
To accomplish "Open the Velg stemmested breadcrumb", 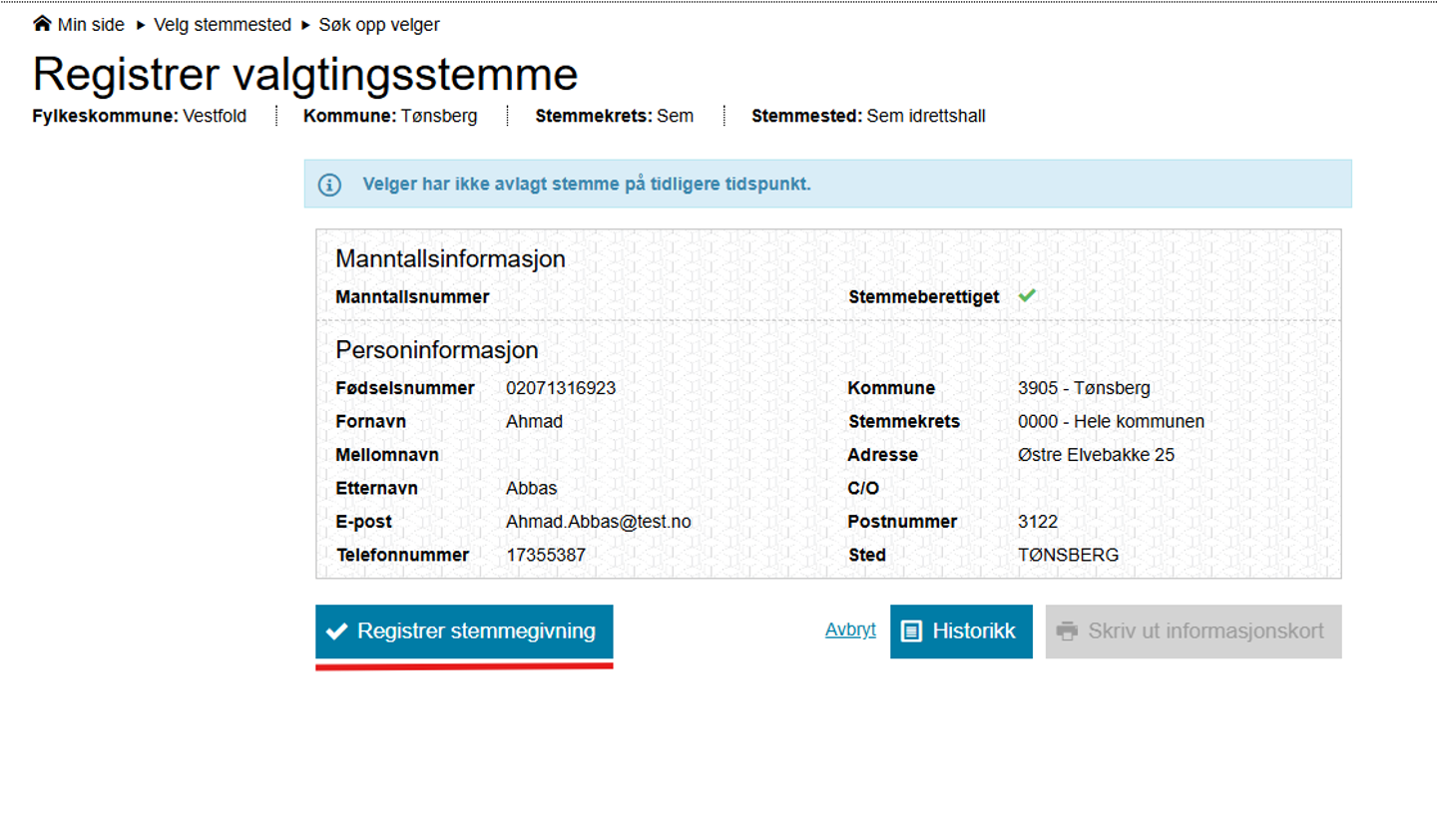I will tap(222, 25).
